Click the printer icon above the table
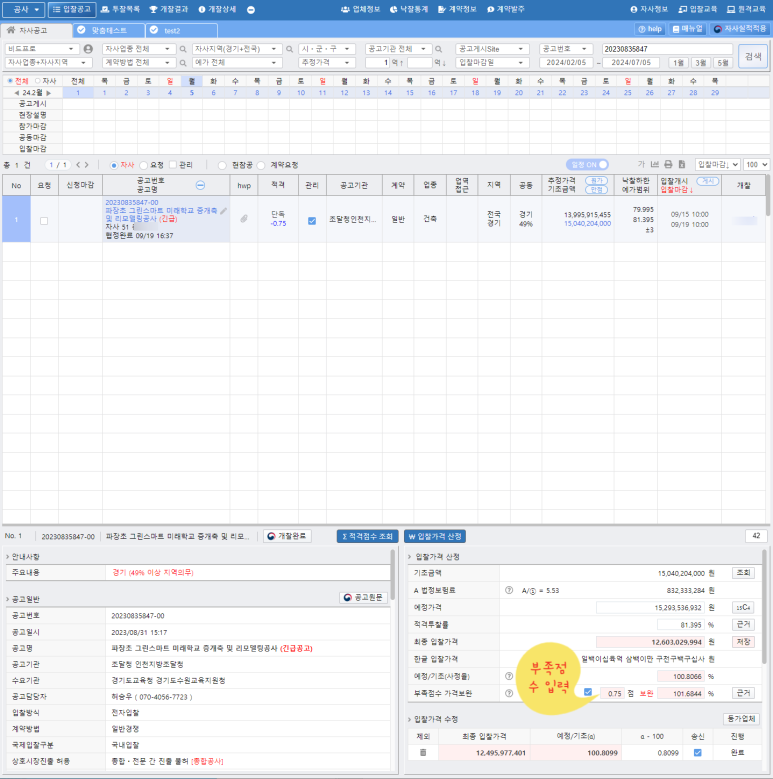Viewport: 773px width, 779px height. (668, 164)
